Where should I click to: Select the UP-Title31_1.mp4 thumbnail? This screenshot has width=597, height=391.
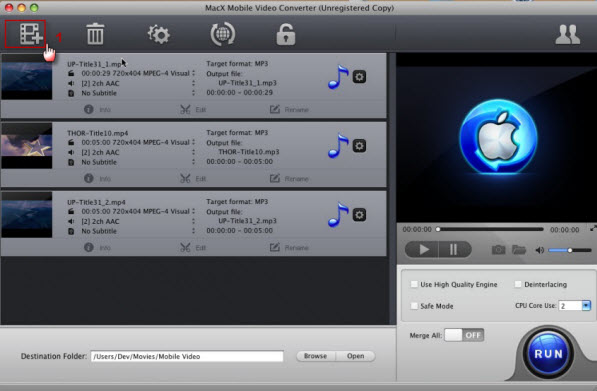click(27, 78)
